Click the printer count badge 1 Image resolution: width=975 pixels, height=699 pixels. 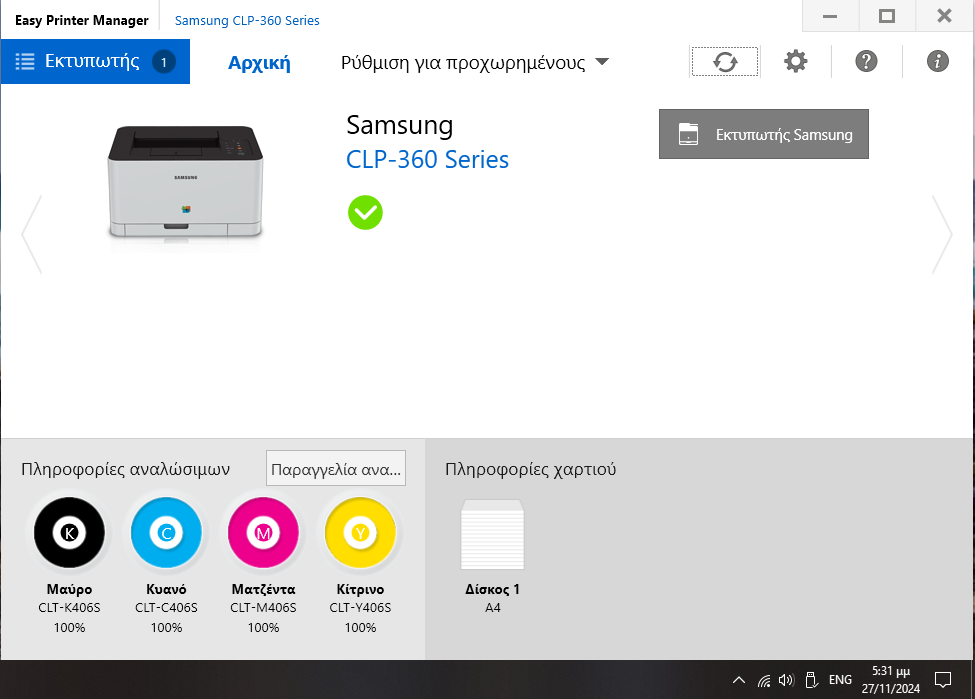(164, 62)
